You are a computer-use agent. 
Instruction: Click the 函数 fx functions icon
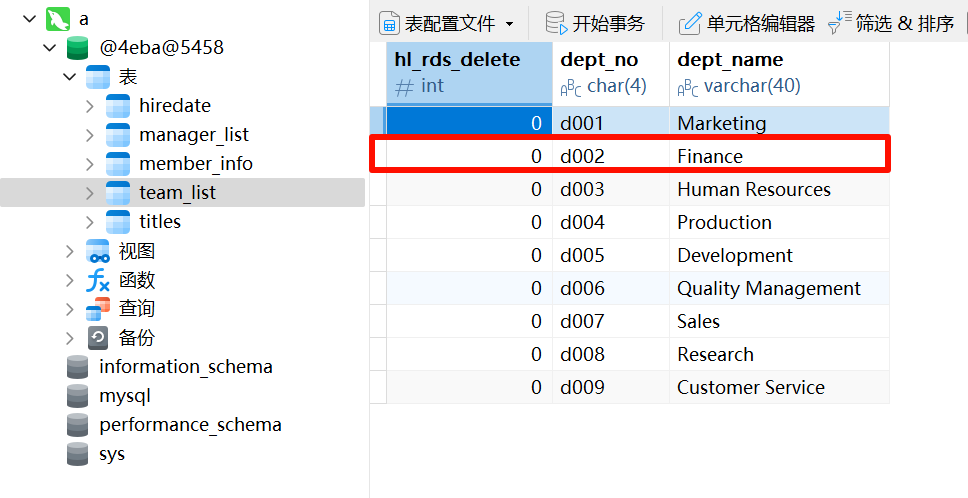[x=98, y=280]
